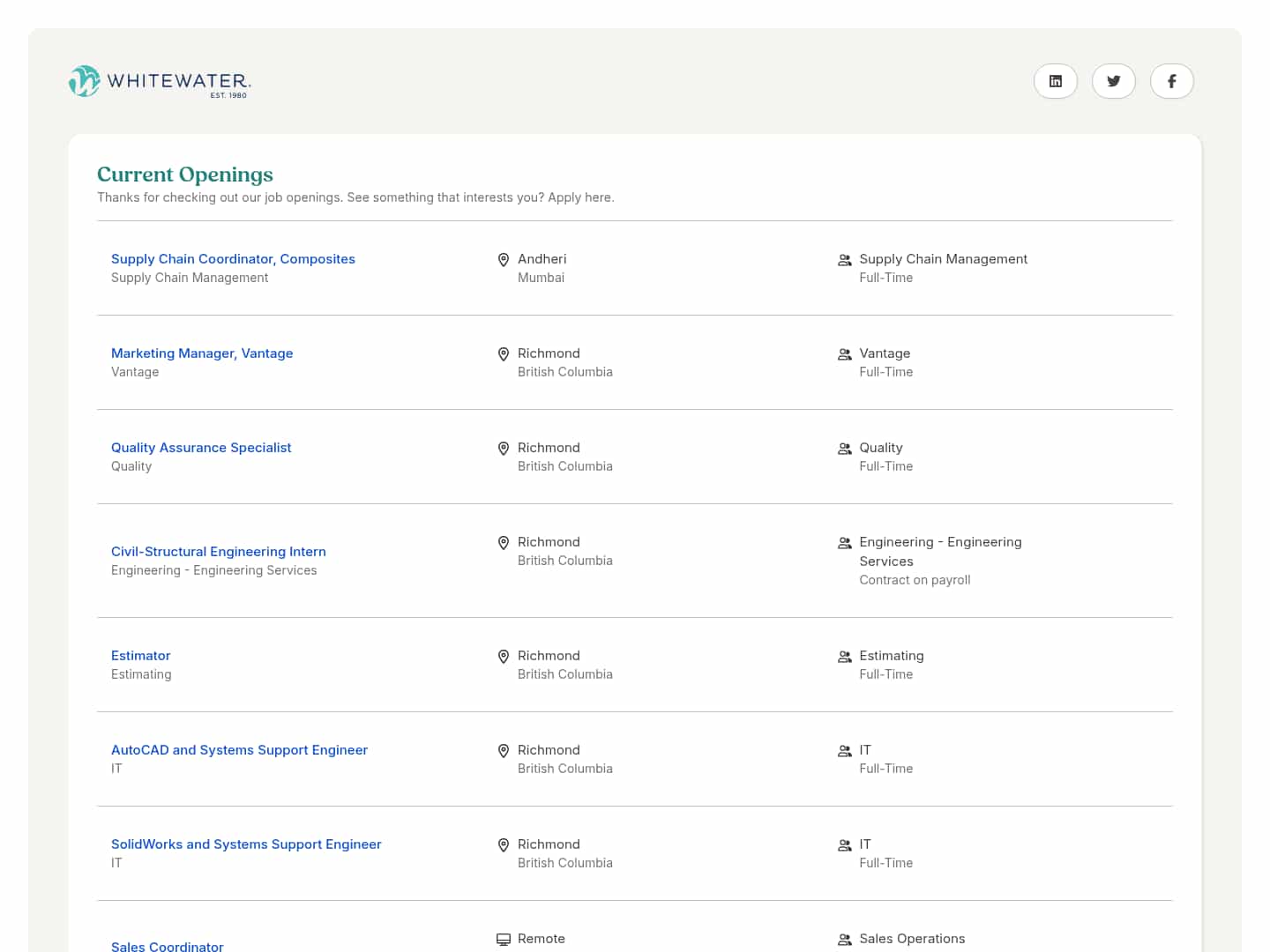Click the remote monitor icon for Sales Coordinator
This screenshot has height=952, width=1270.
pyautogui.click(x=504, y=940)
